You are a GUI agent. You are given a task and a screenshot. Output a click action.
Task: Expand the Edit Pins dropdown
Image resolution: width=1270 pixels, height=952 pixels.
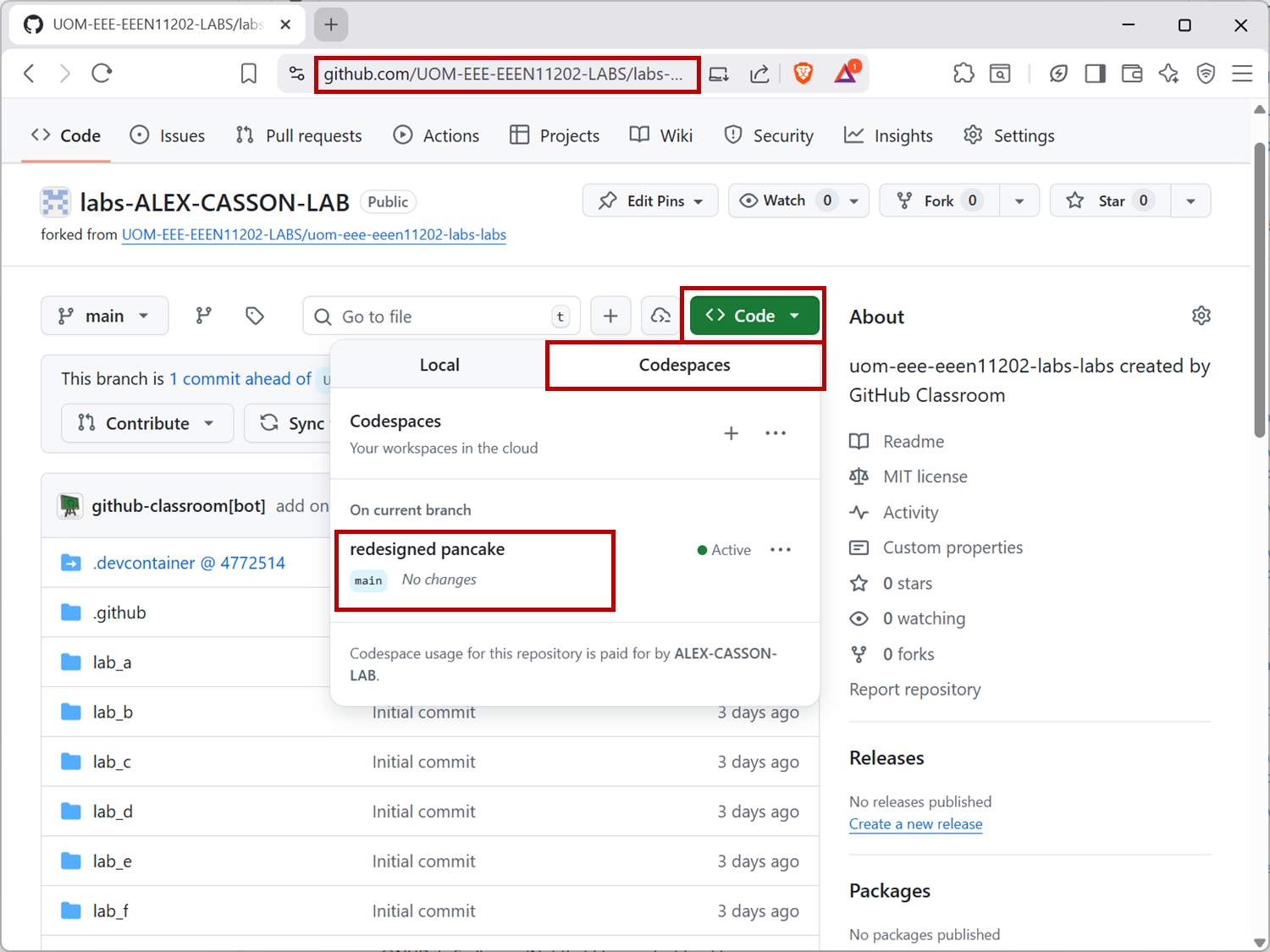[650, 201]
